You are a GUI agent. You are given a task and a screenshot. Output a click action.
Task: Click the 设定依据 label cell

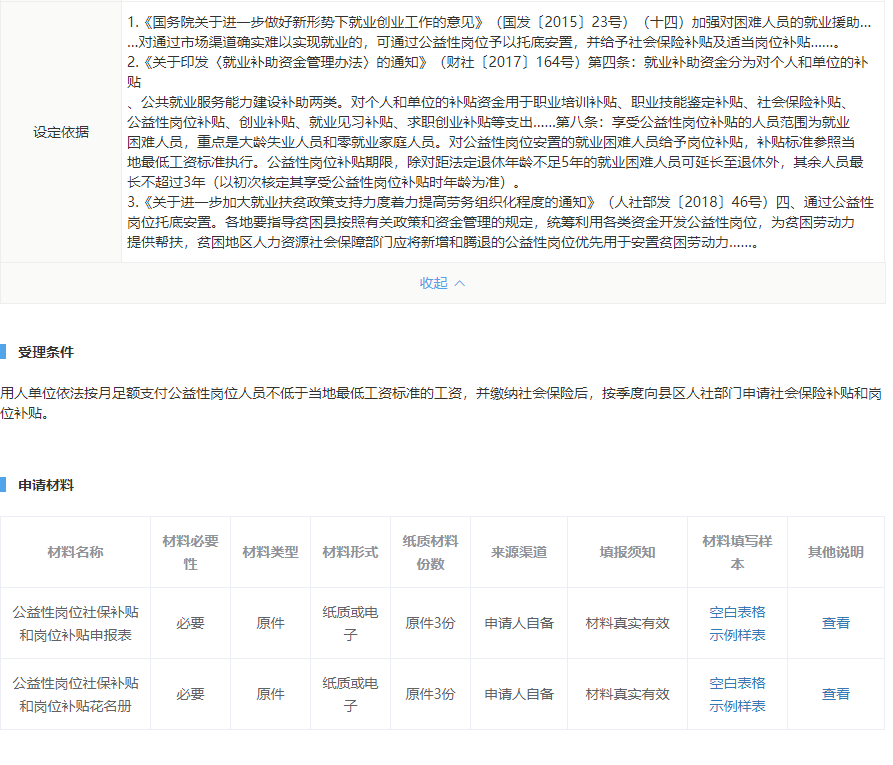pyautogui.click(x=61, y=132)
